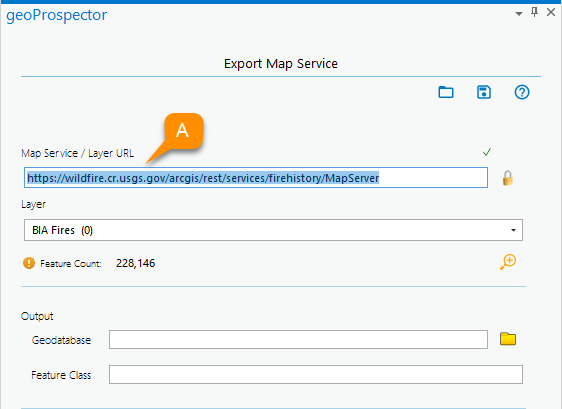The width and height of the screenshot is (562, 409).
Task: Click the 228,146 feature count value
Action: pos(135,263)
